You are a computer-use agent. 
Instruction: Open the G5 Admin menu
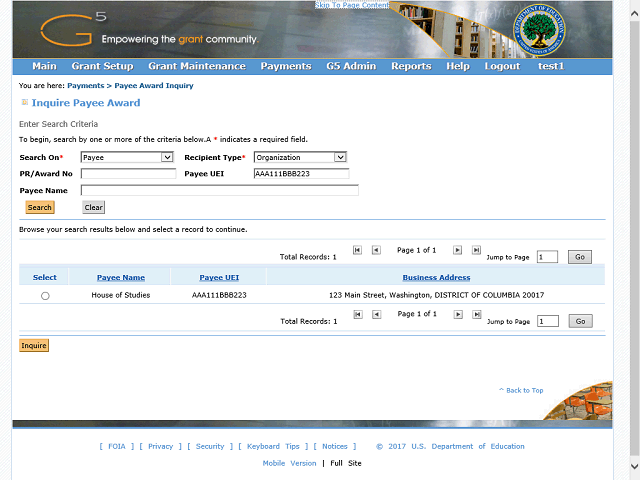click(351, 66)
